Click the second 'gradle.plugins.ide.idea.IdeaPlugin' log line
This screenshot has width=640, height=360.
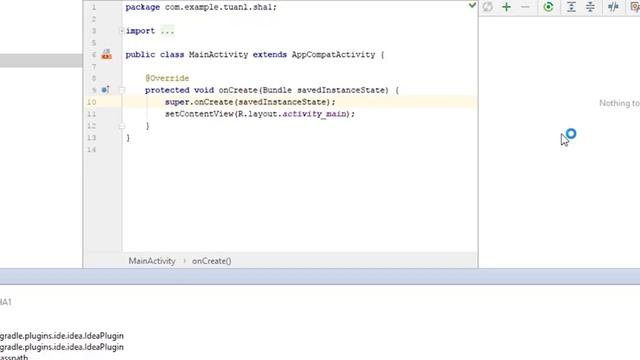click(62, 347)
